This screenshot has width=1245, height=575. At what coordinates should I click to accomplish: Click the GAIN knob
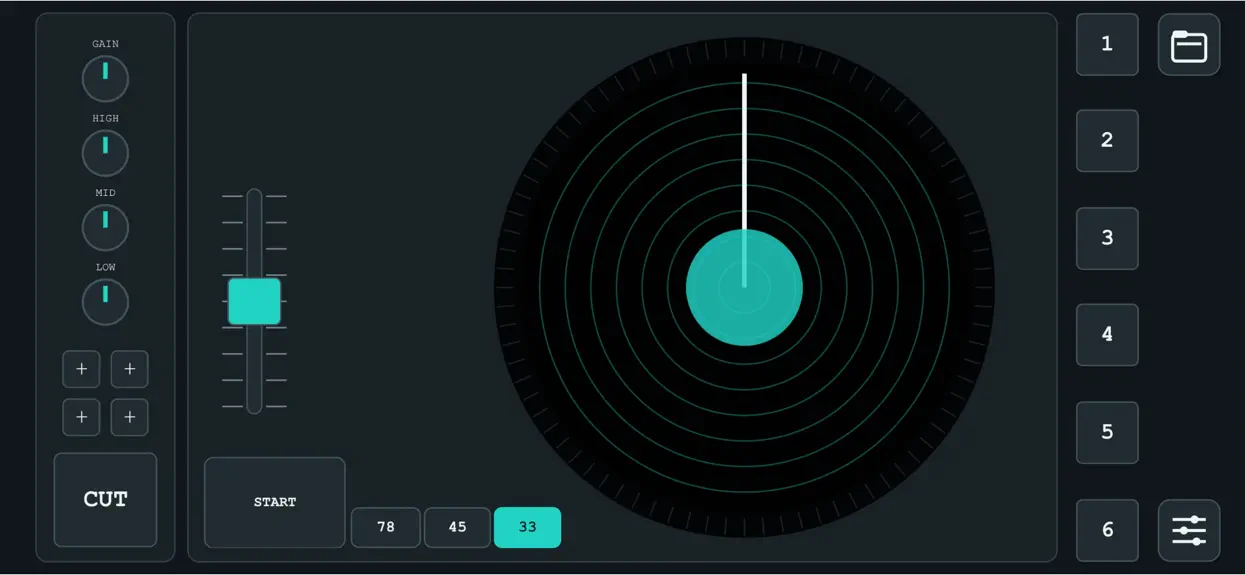[105, 79]
